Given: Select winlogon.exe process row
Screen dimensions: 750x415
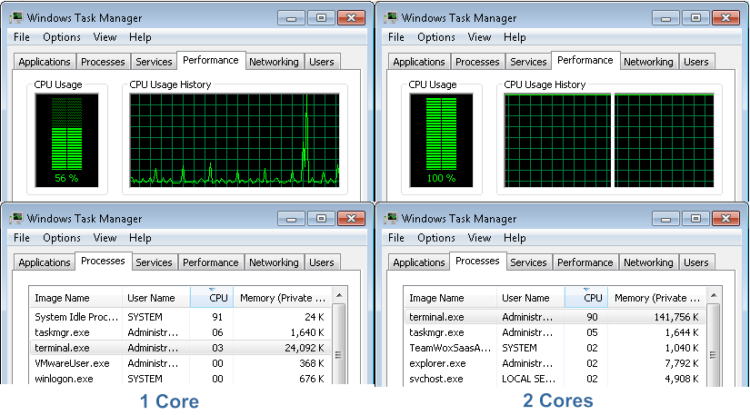Looking at the screenshot, I should 181,378.
